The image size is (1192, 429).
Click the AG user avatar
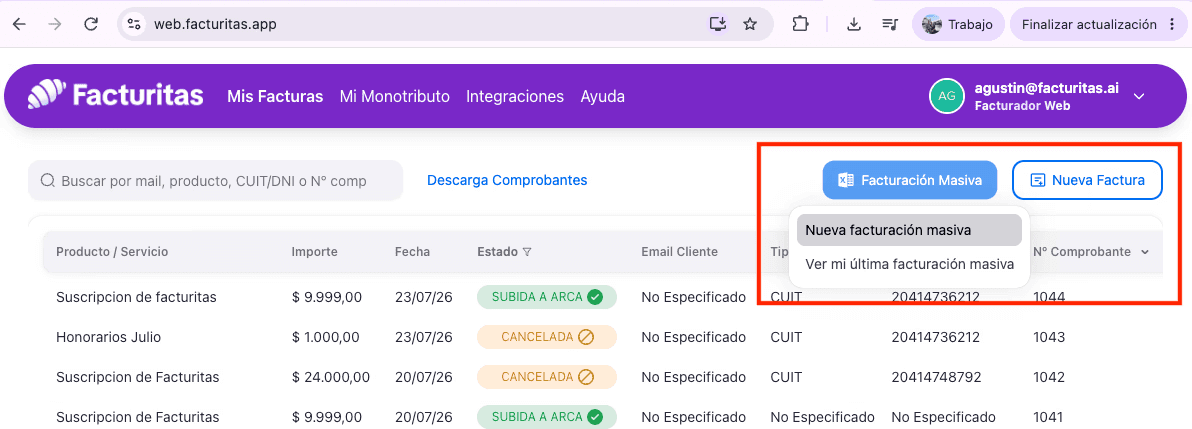[946, 96]
